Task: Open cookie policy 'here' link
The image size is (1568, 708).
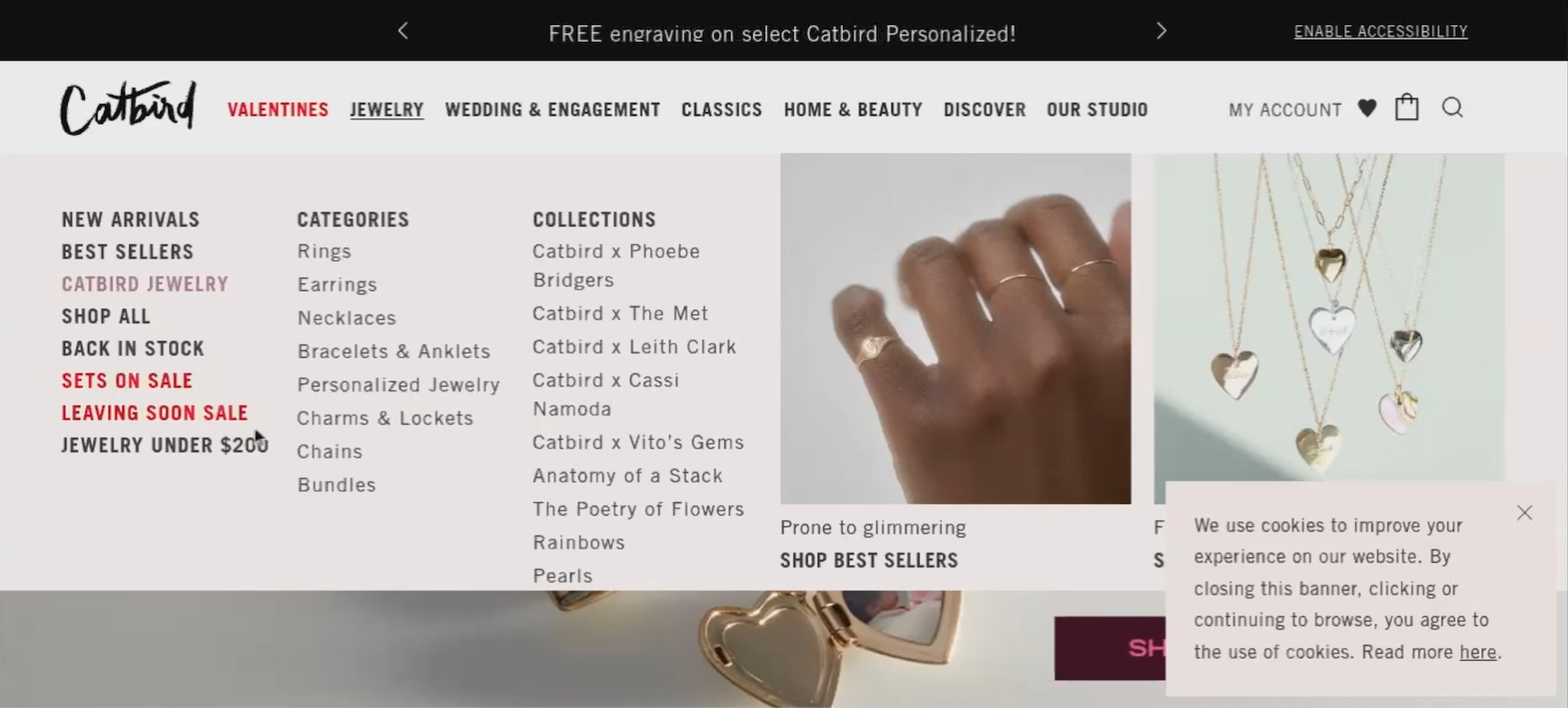Action: pyautogui.click(x=1477, y=652)
